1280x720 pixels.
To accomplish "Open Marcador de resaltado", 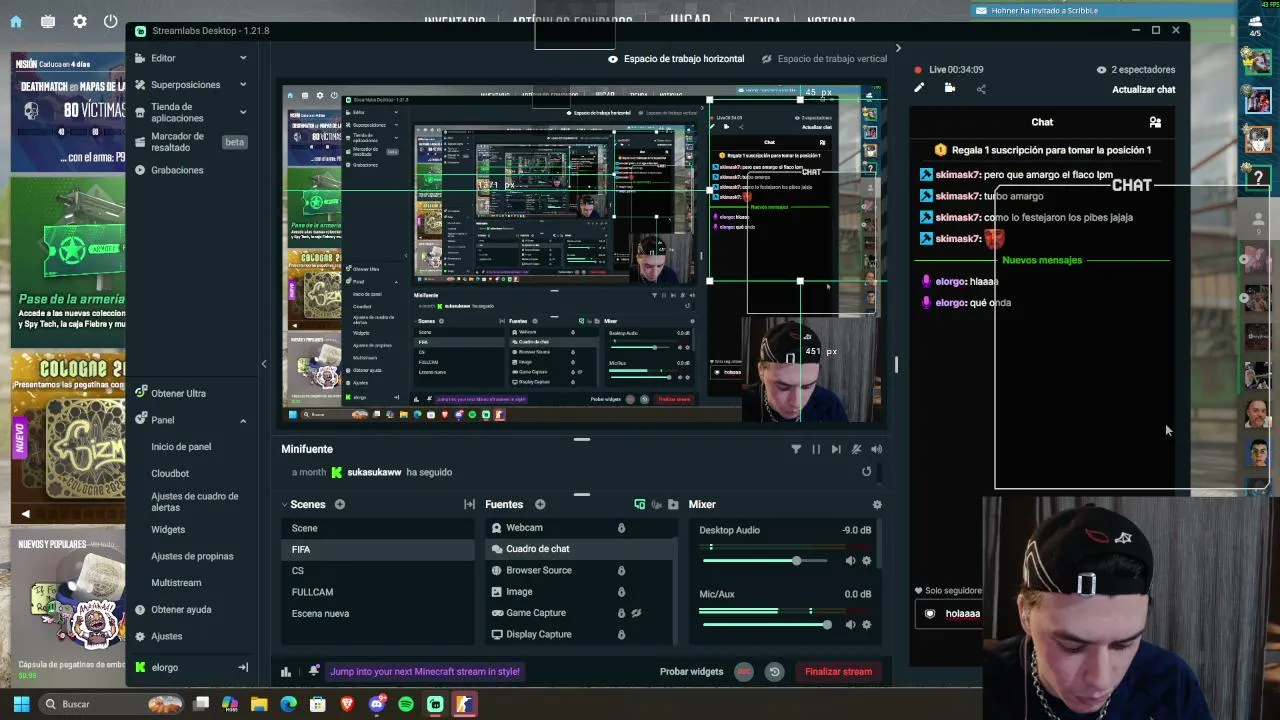I will pyautogui.click(x=177, y=142).
